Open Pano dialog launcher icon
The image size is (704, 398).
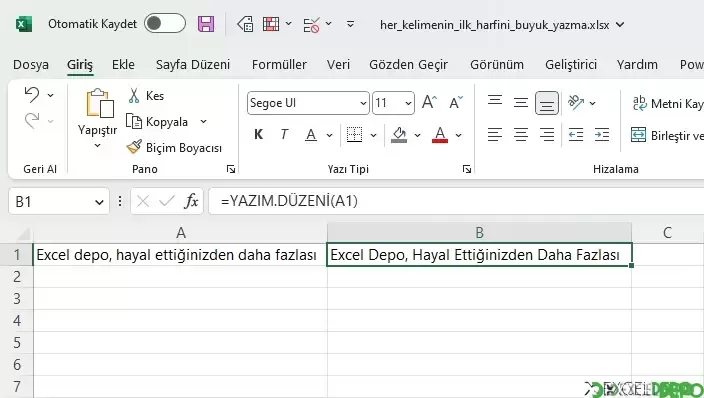[231, 169]
